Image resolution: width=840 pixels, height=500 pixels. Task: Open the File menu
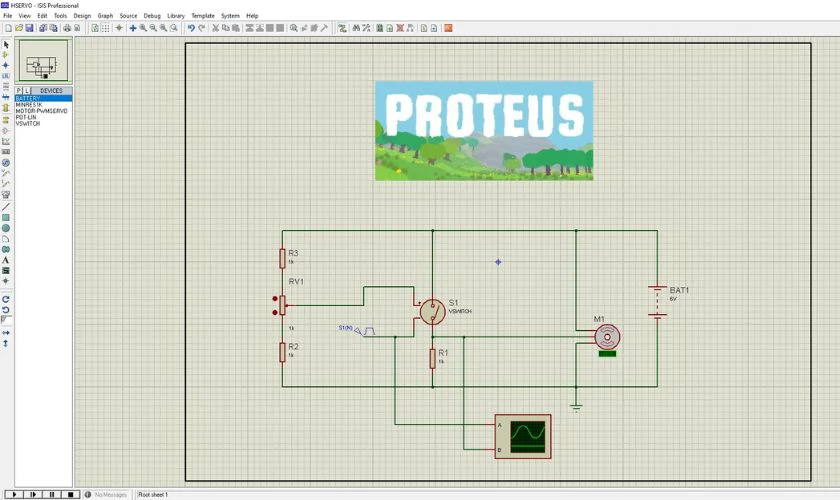pyautogui.click(x=8, y=16)
